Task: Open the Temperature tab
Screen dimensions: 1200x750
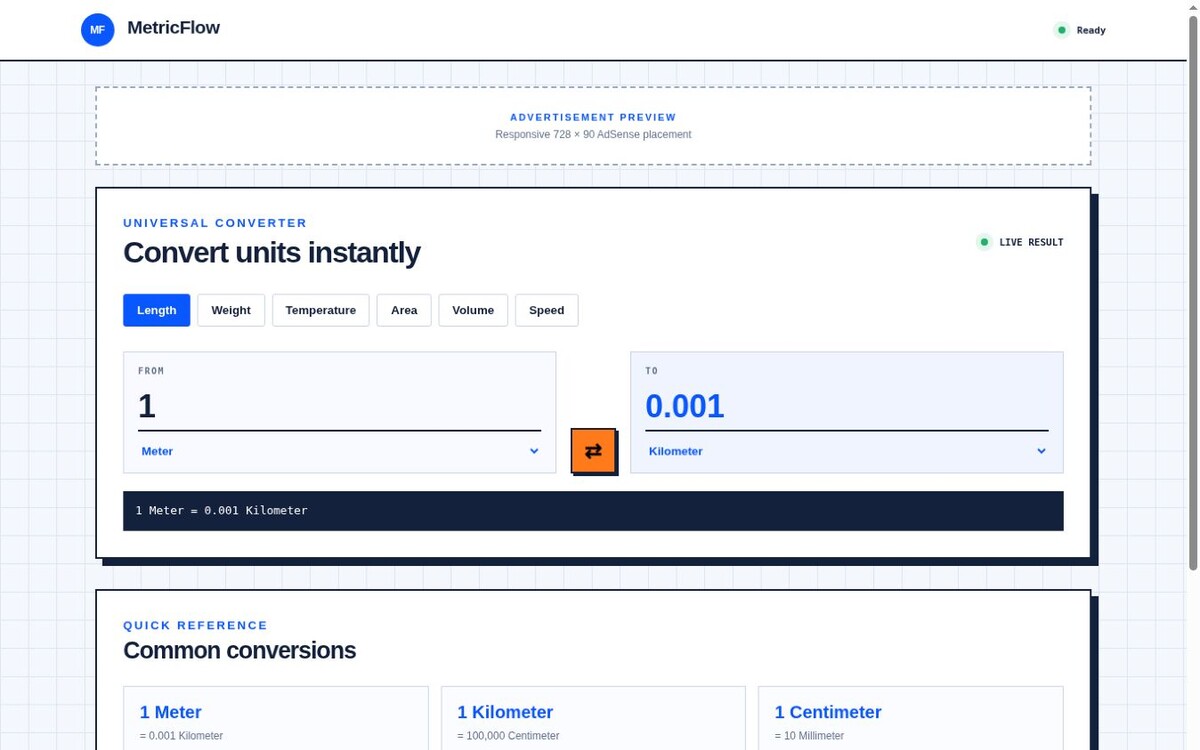Action: click(321, 310)
